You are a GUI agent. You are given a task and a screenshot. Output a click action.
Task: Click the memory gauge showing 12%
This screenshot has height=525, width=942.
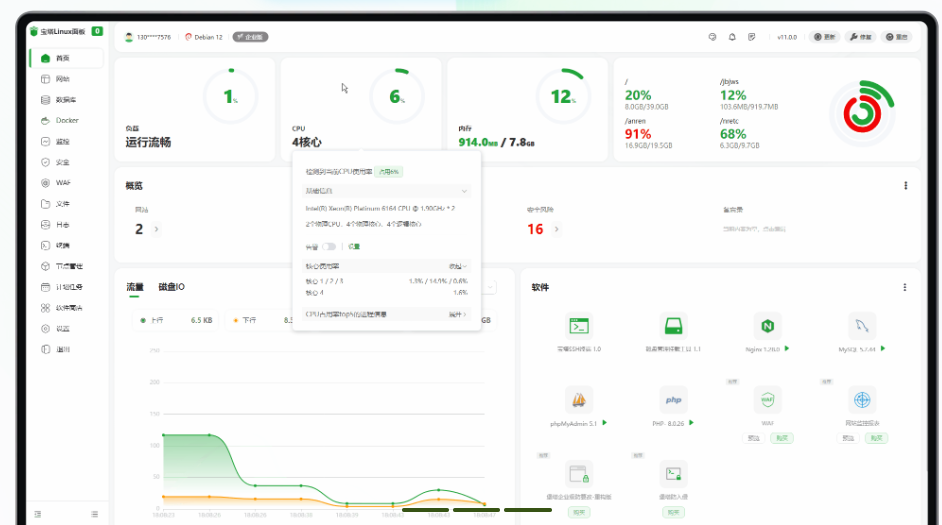pyautogui.click(x=563, y=96)
